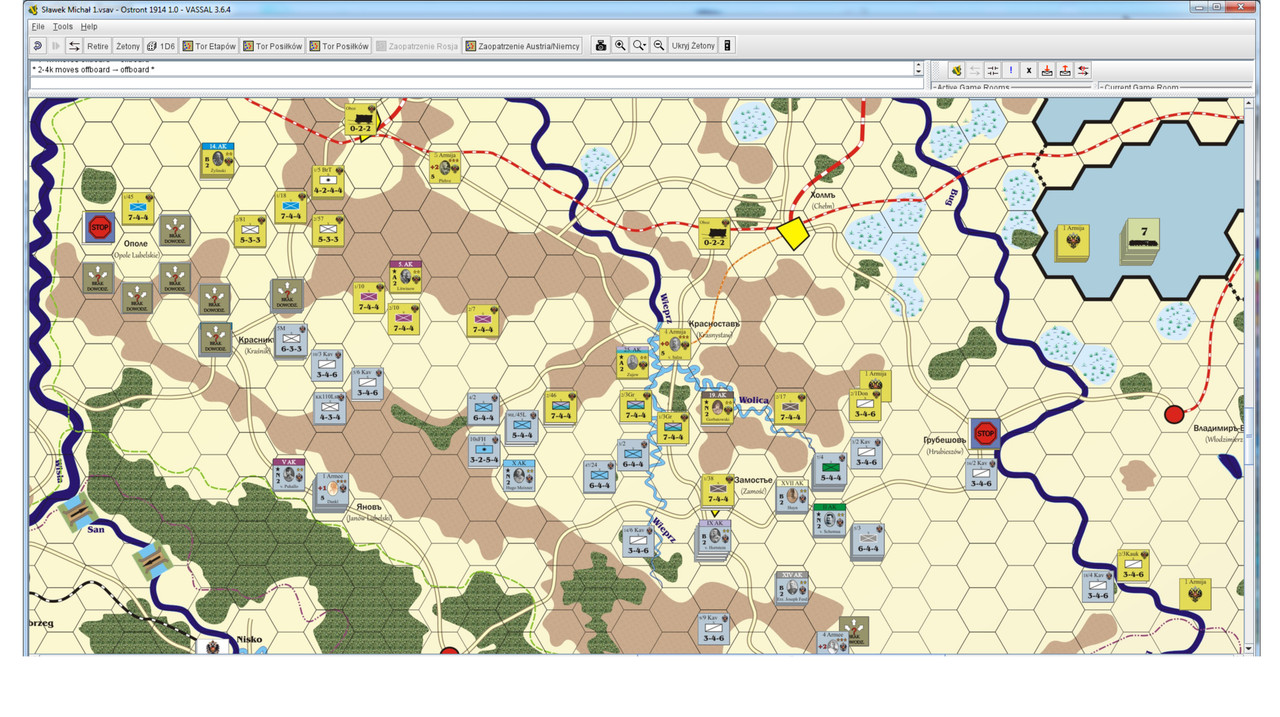The width and height of the screenshot is (1280, 717).
Task: Roll the 1D6 dice button
Action: [161, 46]
